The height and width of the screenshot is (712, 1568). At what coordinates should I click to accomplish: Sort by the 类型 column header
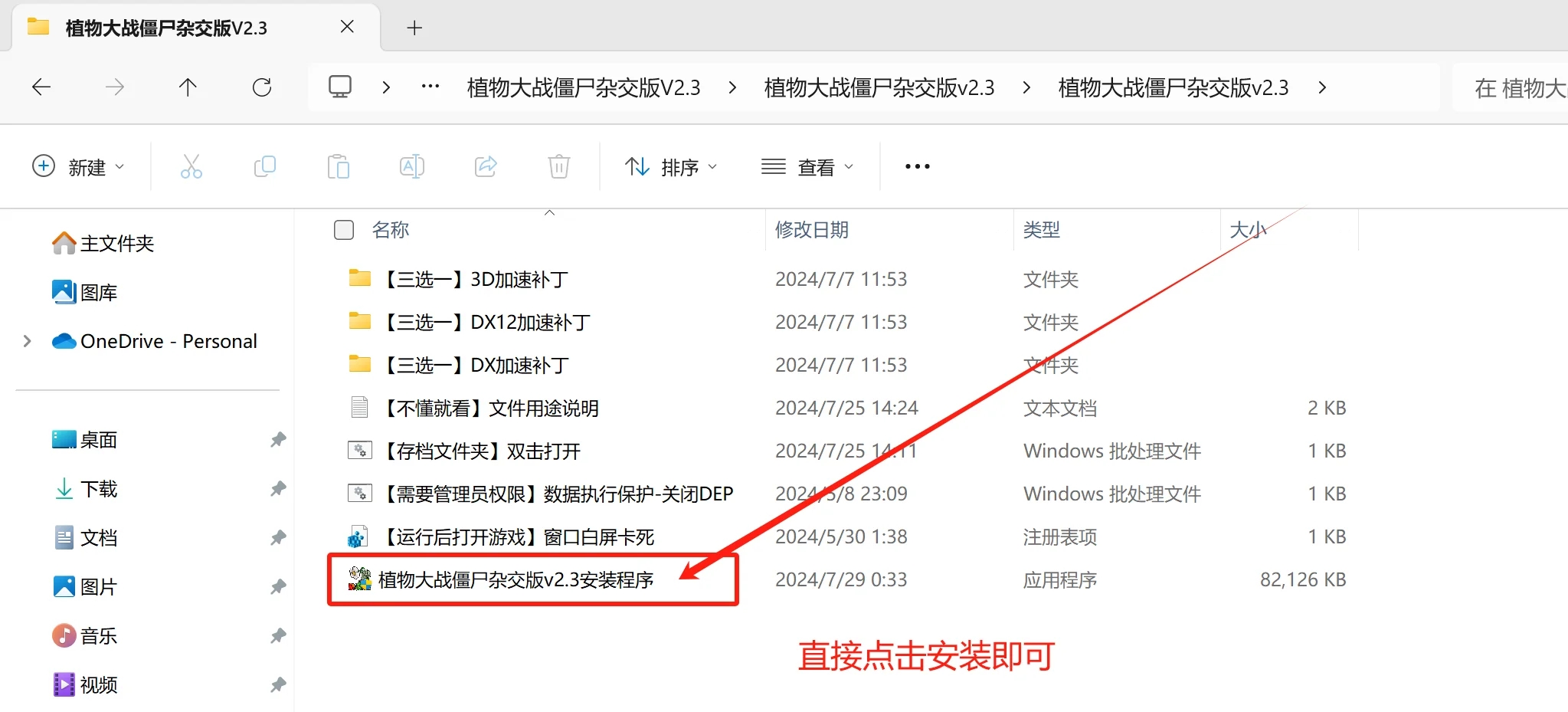click(1042, 230)
